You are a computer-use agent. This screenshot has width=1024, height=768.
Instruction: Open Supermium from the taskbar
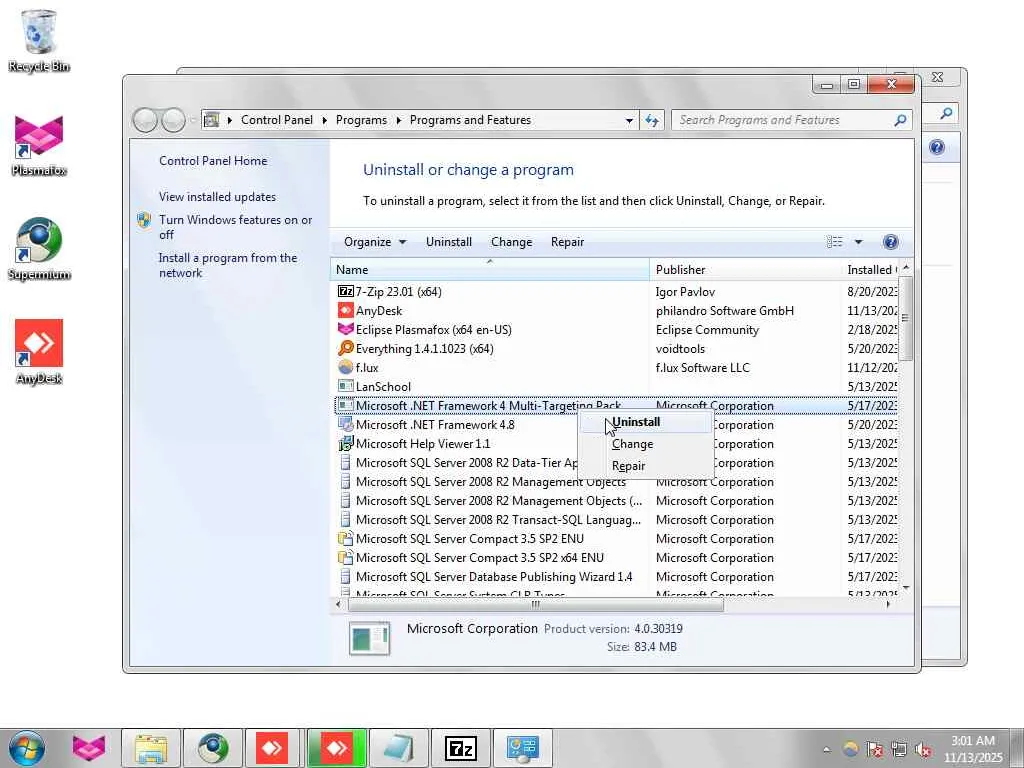click(x=212, y=748)
